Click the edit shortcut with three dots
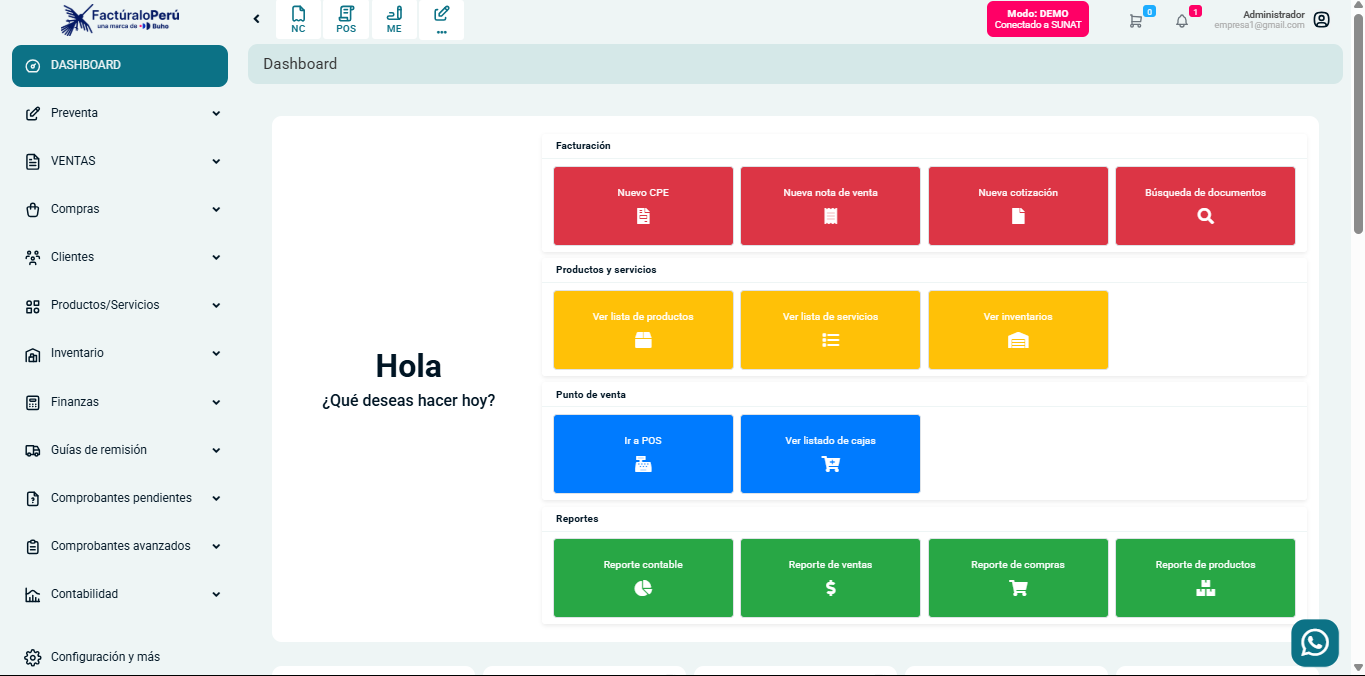The image size is (1365, 676). coord(441,19)
